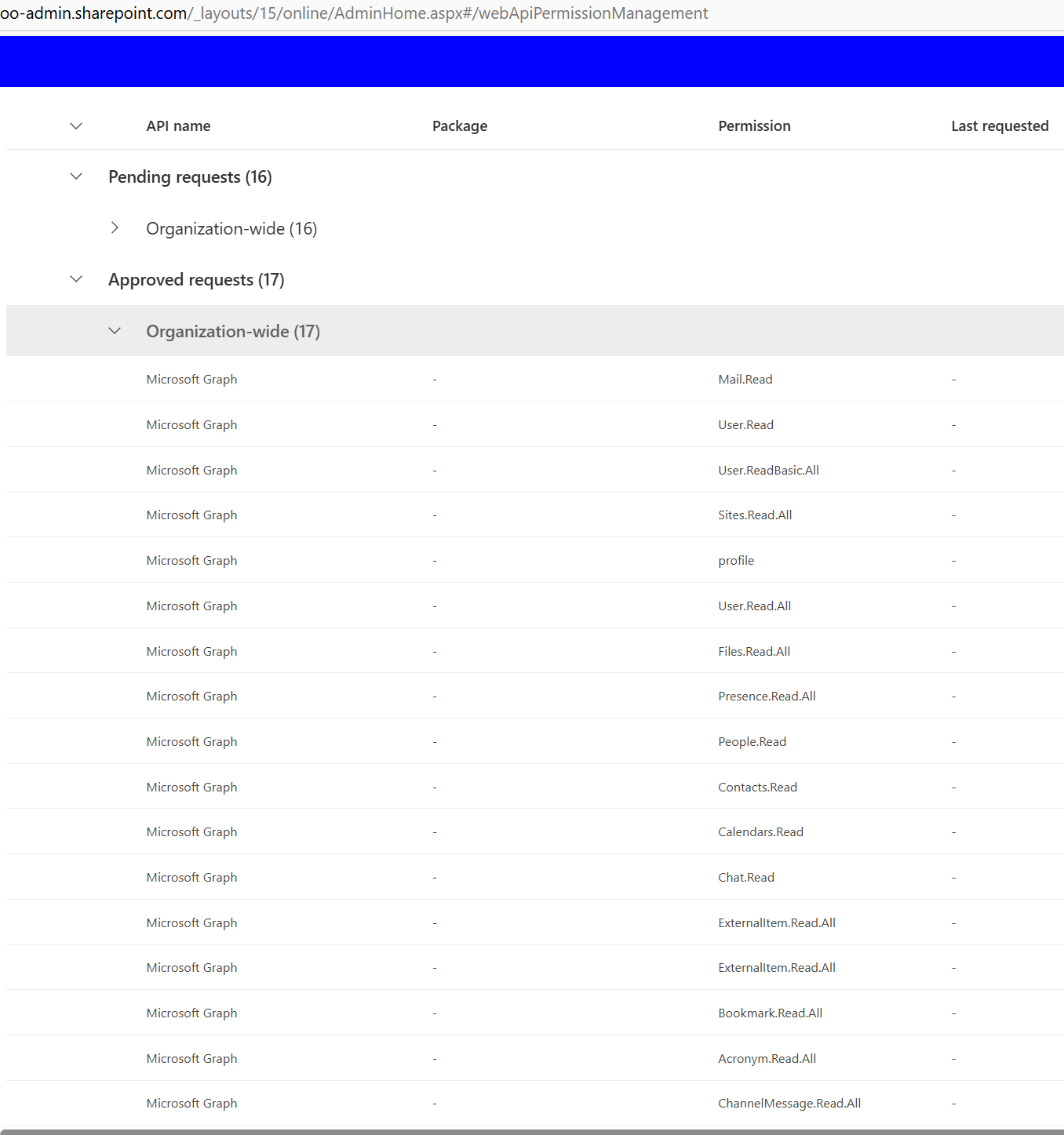
Task: Click Organization-wide (16) group label
Action: [x=231, y=229]
